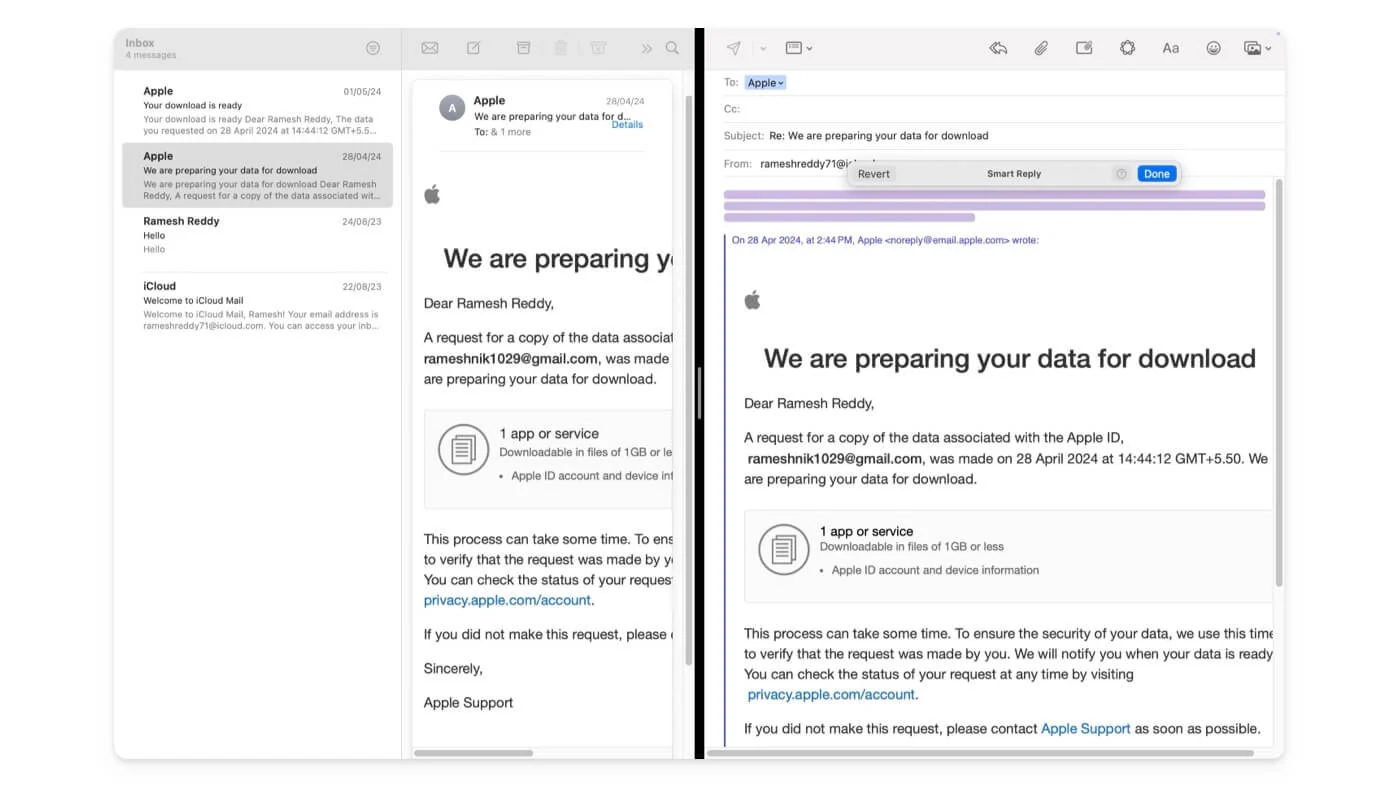This screenshot has height=787, width=1399.
Task: Attach a file with the paperclip icon
Action: point(1041,48)
